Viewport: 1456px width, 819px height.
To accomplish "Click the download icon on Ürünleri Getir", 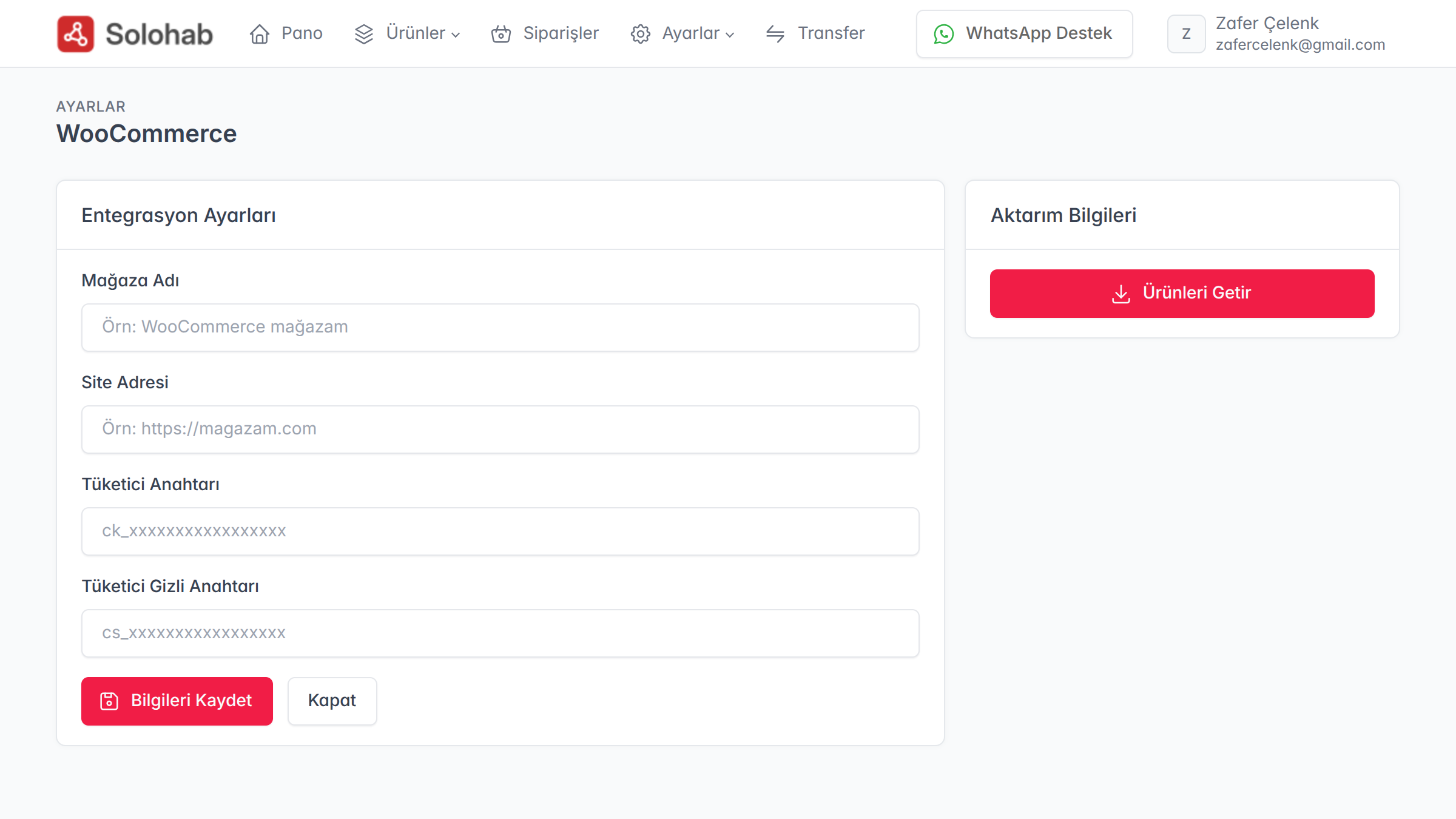I will pos(1121,294).
